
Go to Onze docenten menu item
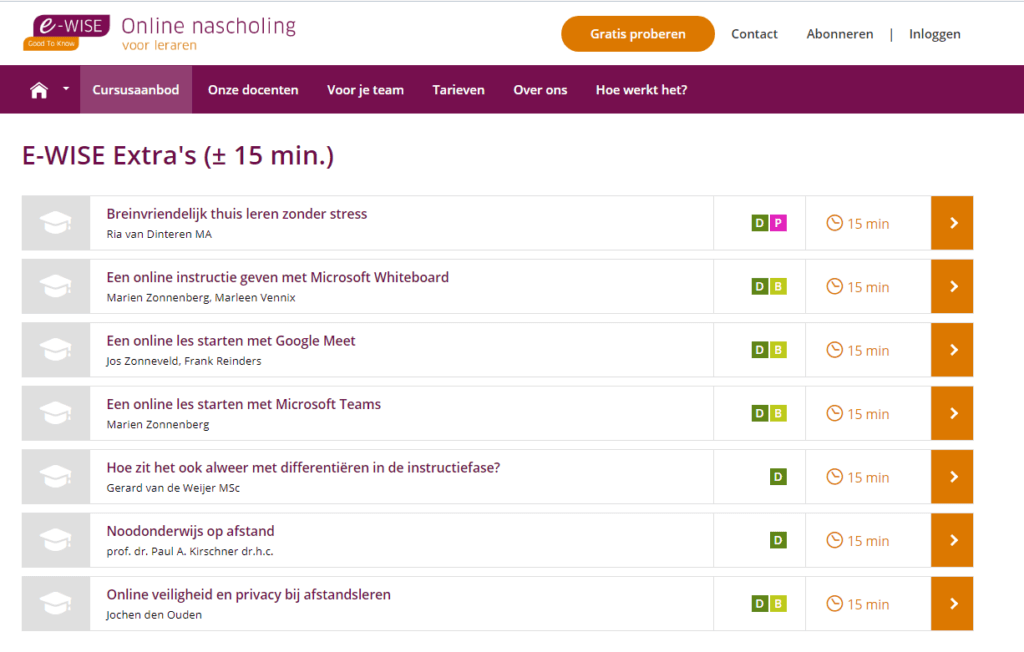click(253, 90)
